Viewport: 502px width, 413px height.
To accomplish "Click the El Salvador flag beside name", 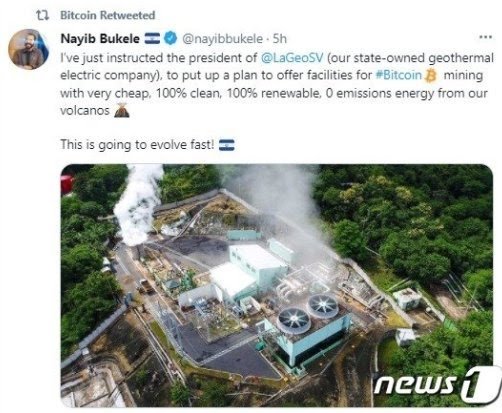I will (x=152, y=38).
